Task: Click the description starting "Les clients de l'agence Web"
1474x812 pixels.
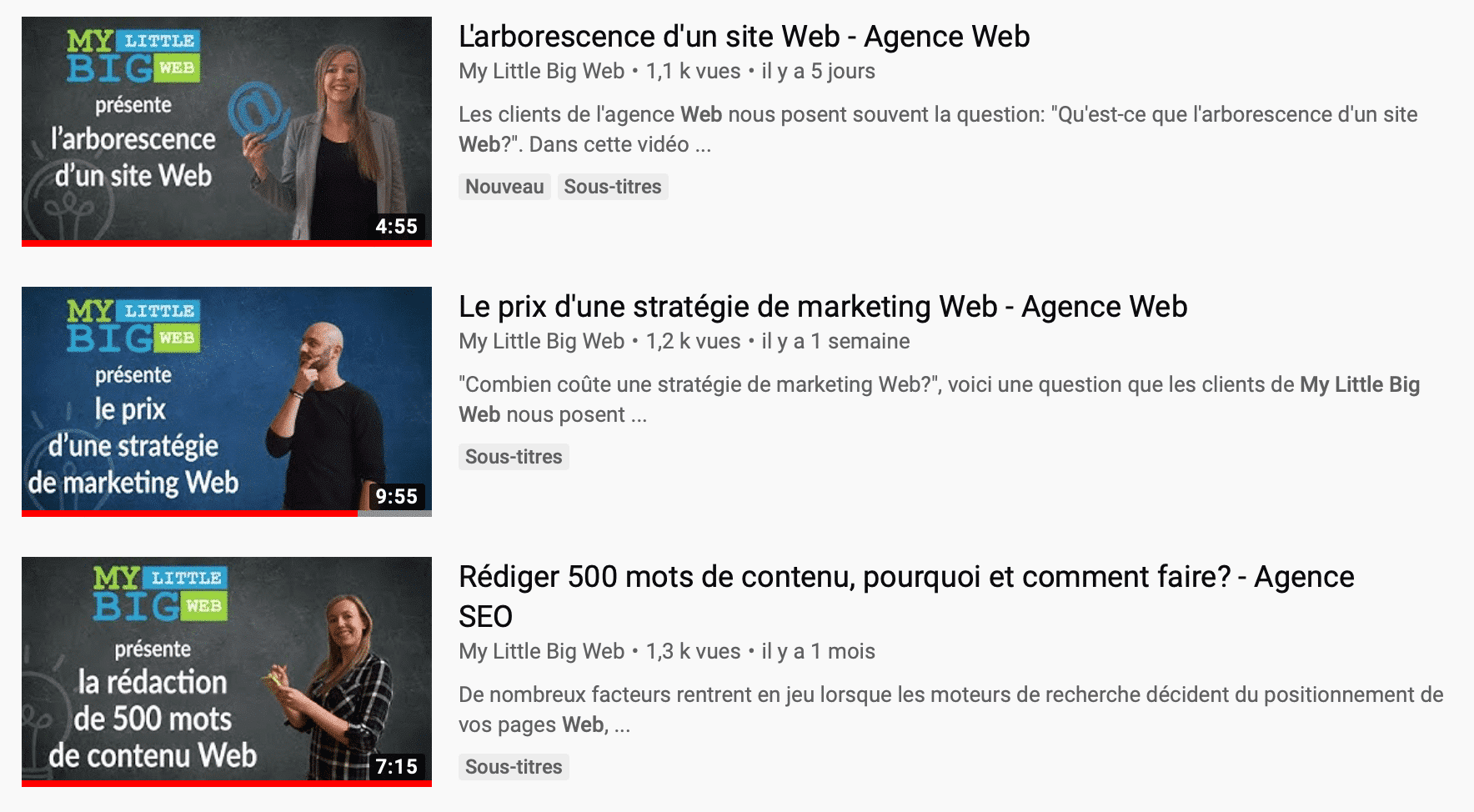Action: point(938,129)
